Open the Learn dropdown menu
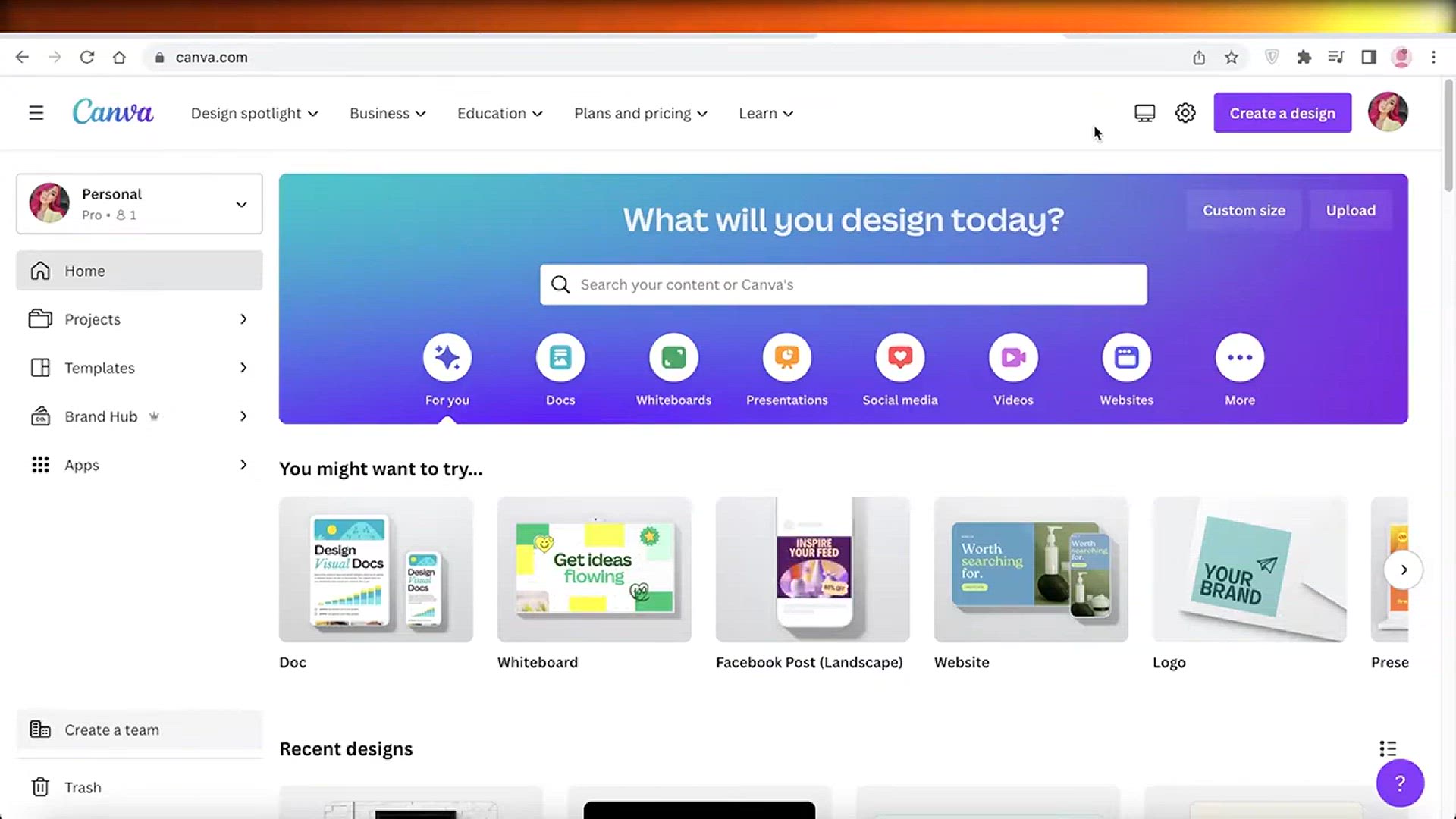This screenshot has width=1456, height=819. pos(766,113)
